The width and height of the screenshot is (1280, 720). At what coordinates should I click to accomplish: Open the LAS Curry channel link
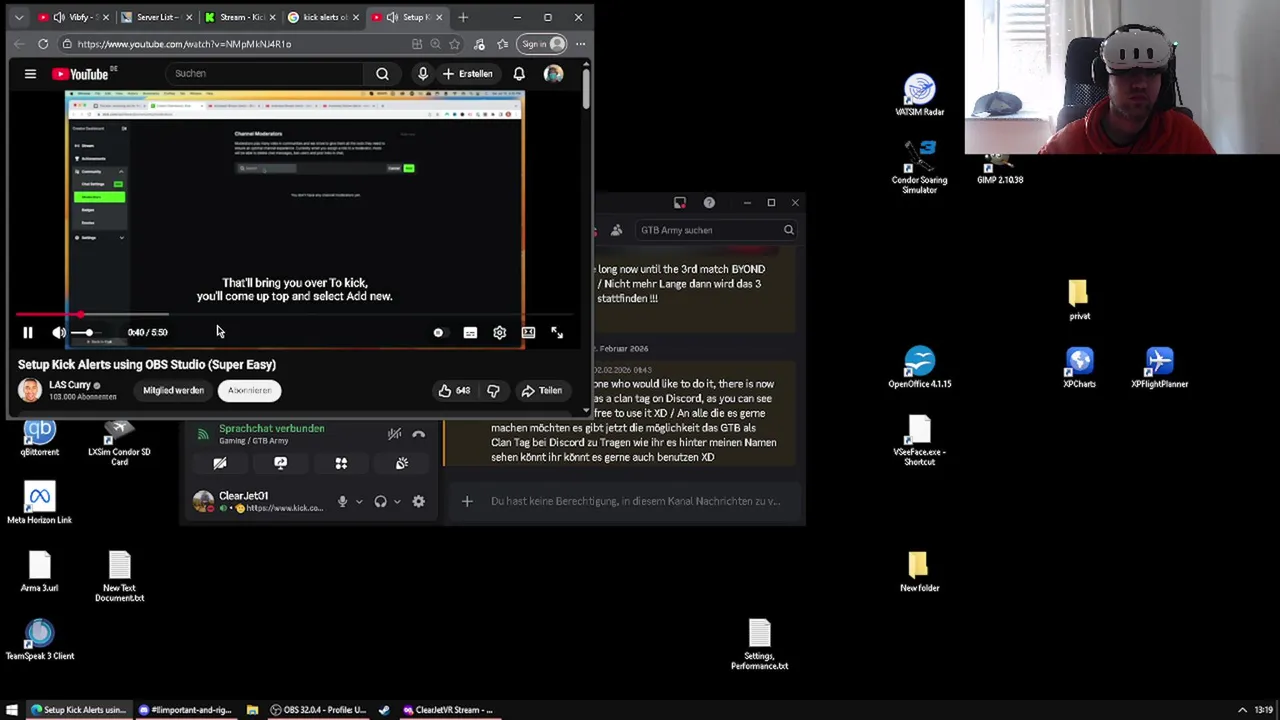tap(70, 385)
